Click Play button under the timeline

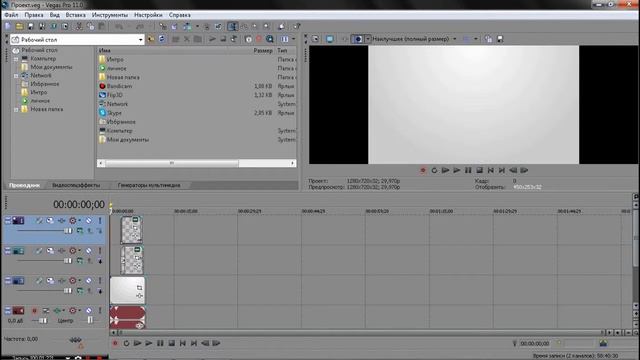pos(149,344)
